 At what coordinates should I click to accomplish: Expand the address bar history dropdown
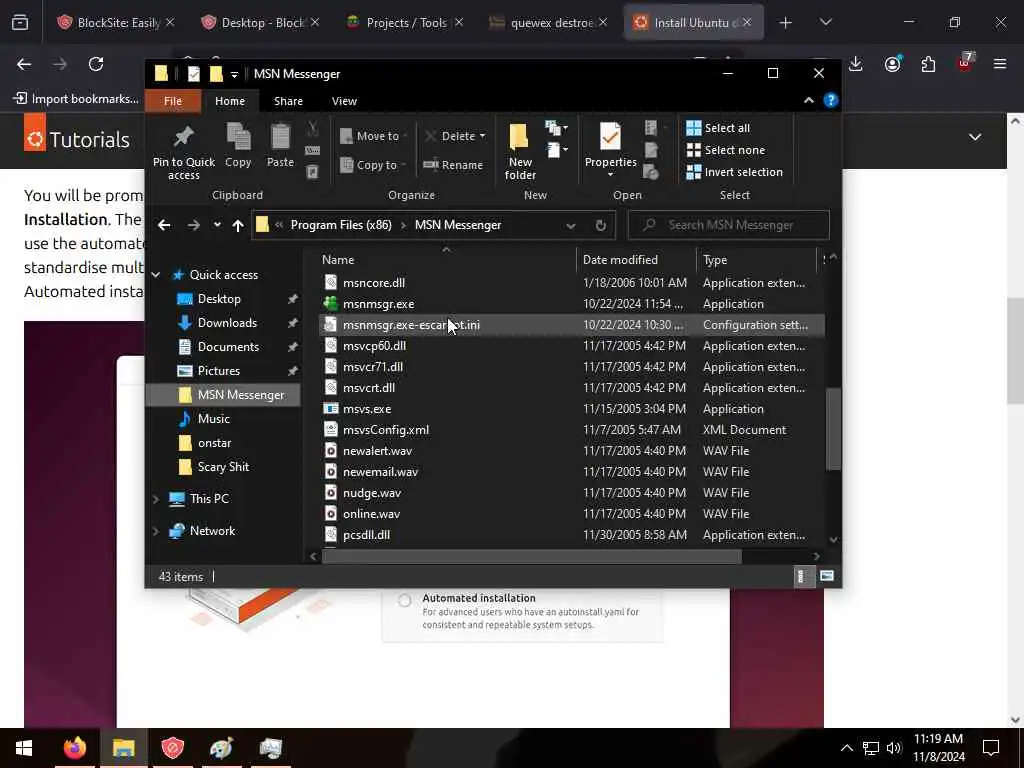tap(571, 225)
